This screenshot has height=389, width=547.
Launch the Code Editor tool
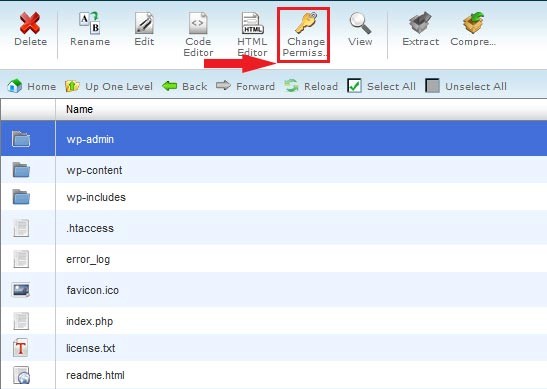tap(198, 23)
